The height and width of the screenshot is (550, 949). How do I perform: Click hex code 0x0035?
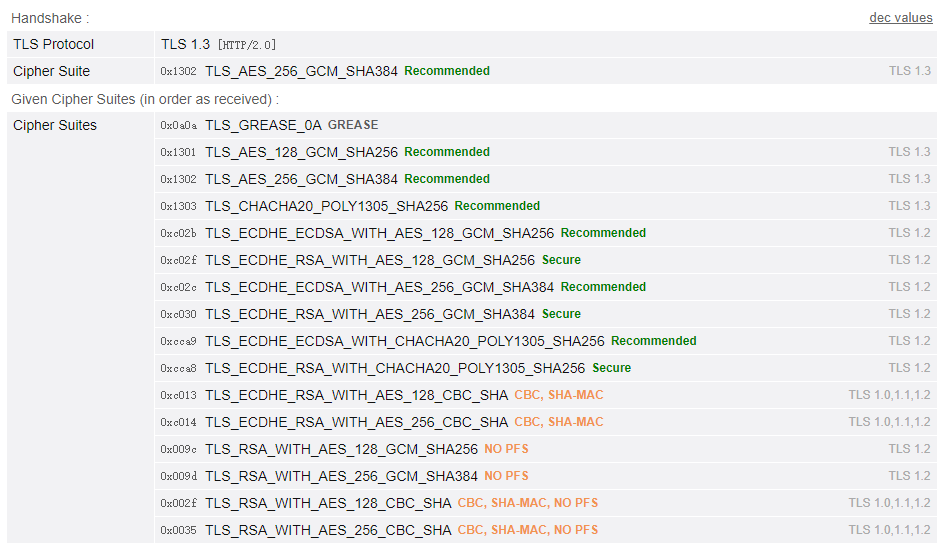[179, 531]
